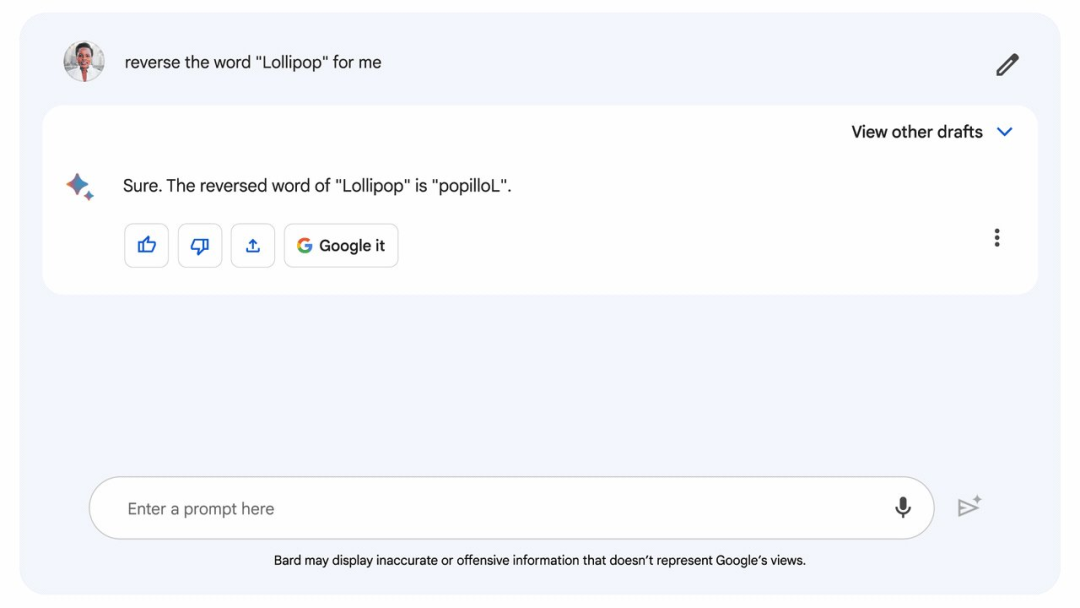Expand drafts with the blue chevron

(1005, 132)
